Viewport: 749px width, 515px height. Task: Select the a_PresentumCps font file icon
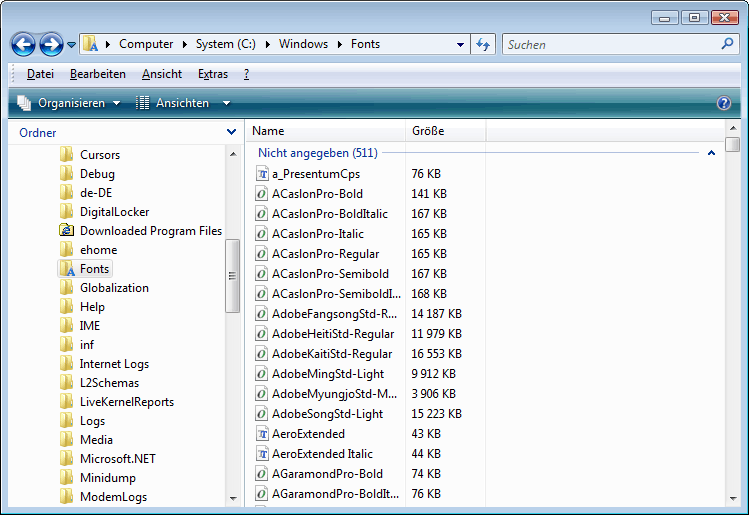[x=261, y=174]
